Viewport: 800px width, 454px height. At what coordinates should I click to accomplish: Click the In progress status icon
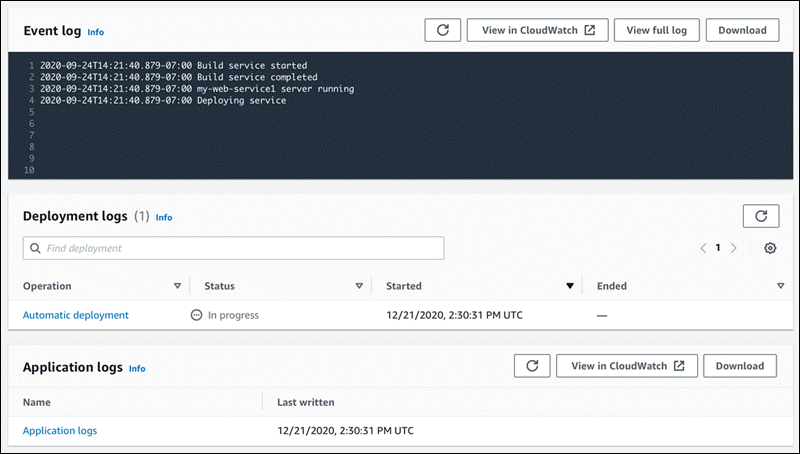coord(196,315)
